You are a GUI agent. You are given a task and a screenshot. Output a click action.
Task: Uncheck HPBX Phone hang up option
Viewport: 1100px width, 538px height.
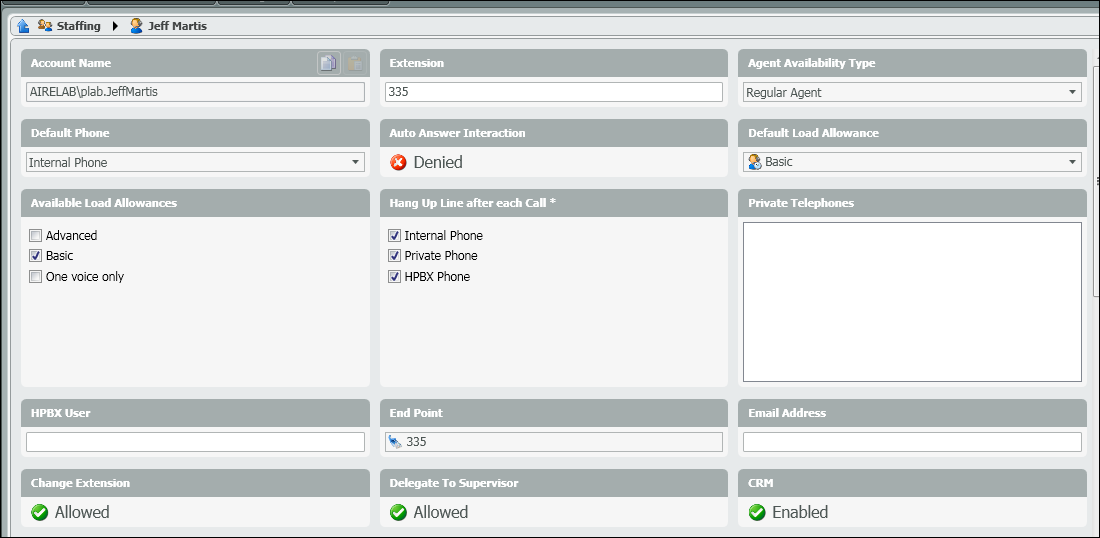pos(395,277)
